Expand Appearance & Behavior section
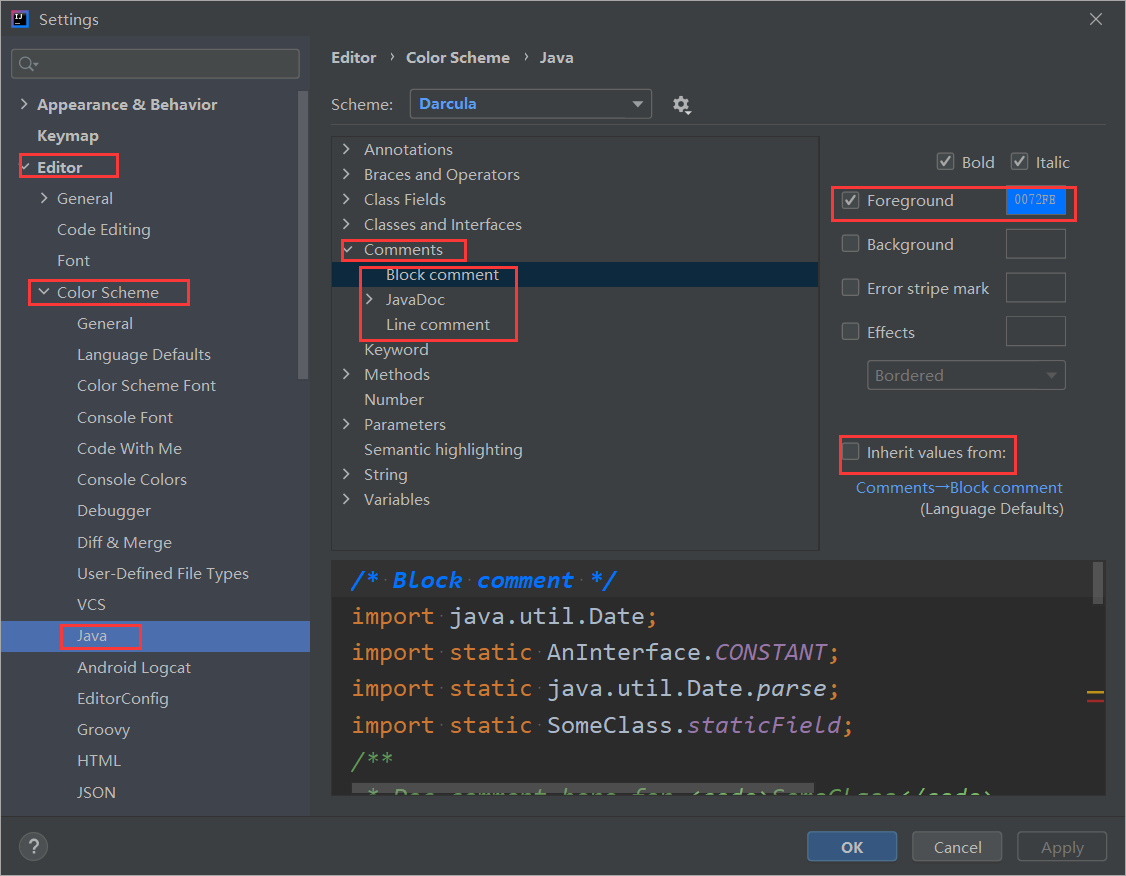The width and height of the screenshot is (1126, 876). [24, 104]
